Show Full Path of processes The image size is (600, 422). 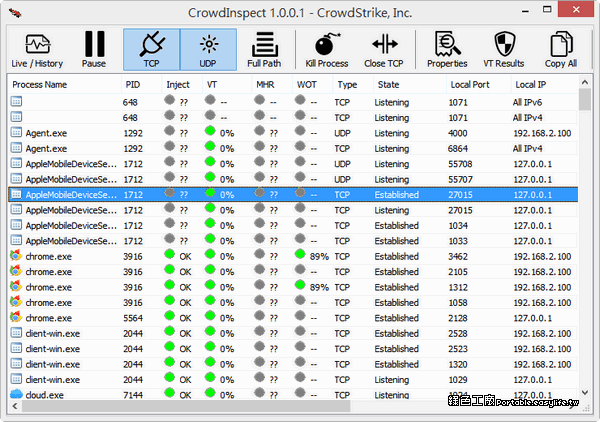point(264,50)
